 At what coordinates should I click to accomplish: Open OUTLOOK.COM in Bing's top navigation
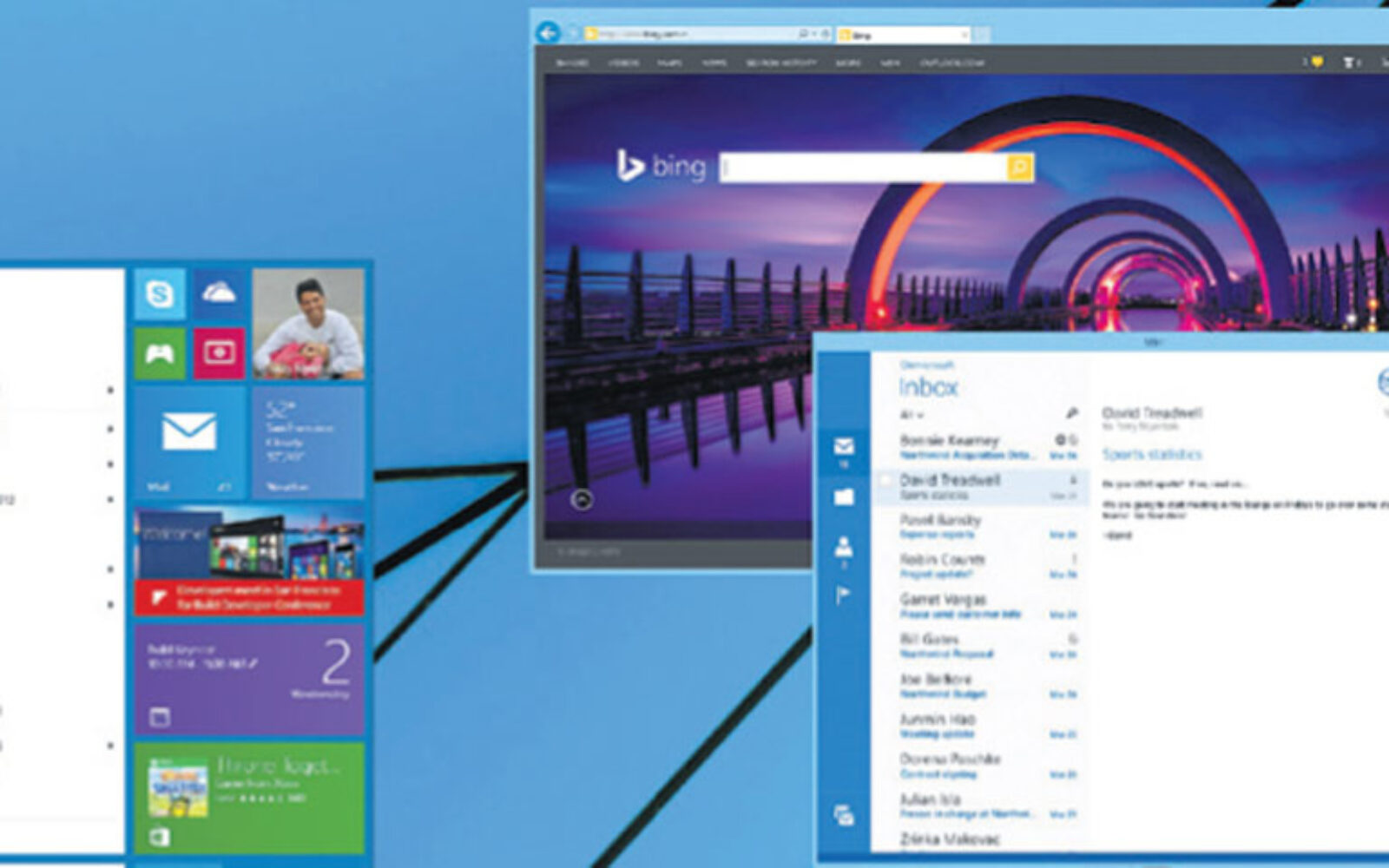click(x=951, y=63)
